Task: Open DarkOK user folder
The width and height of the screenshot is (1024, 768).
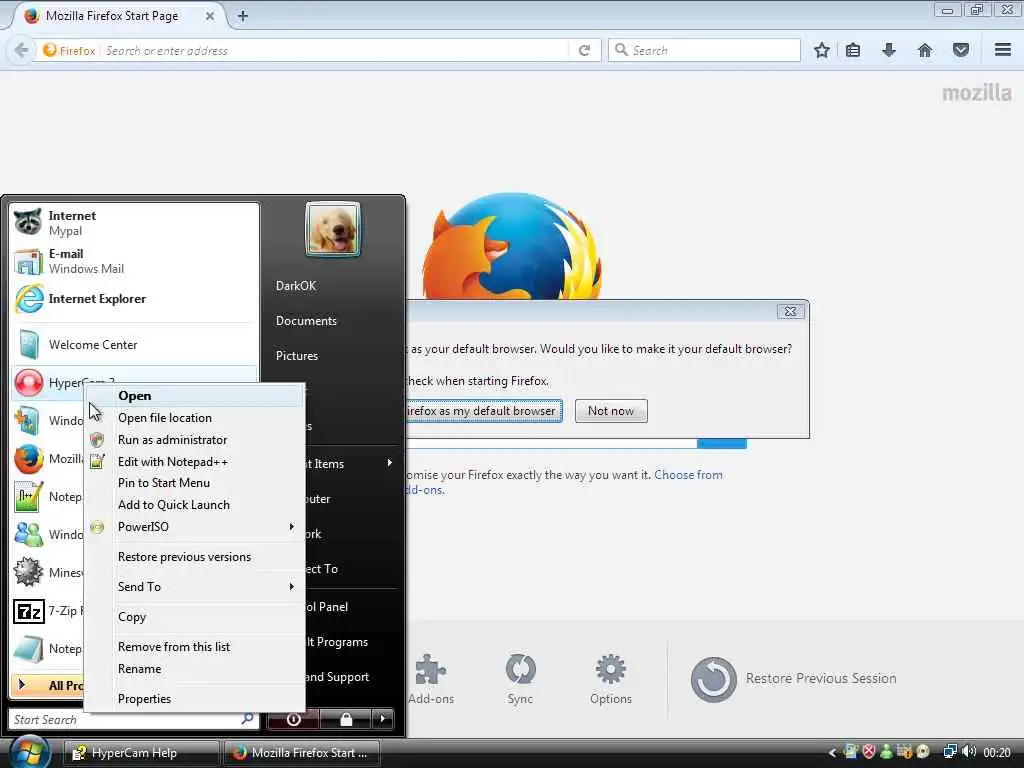Action: pyautogui.click(x=296, y=286)
